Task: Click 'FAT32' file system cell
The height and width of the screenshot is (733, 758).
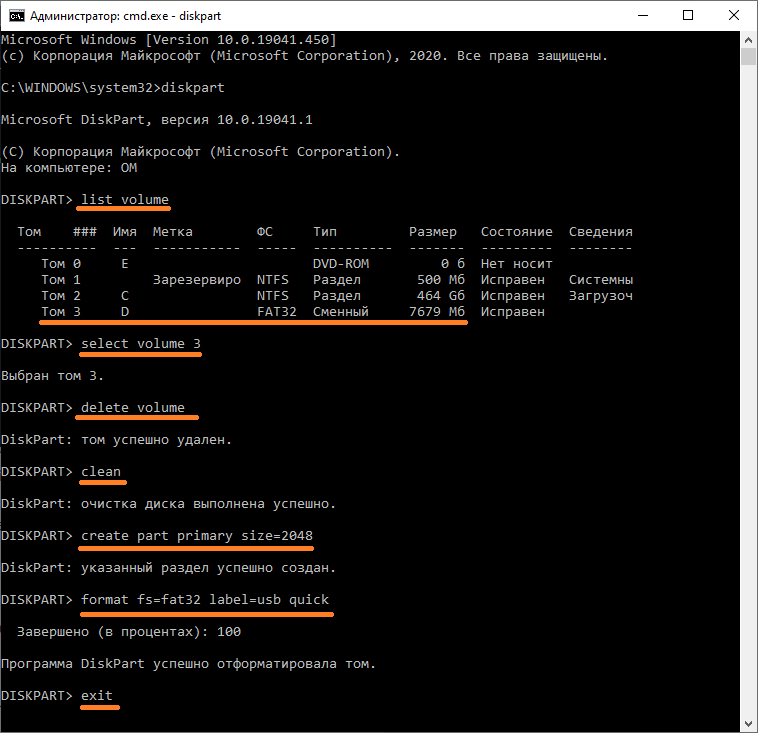Action: point(277,311)
